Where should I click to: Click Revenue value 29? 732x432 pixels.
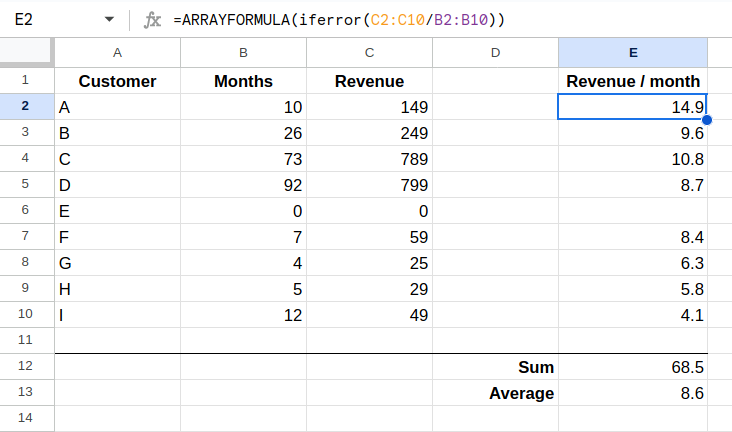[x=370, y=289]
